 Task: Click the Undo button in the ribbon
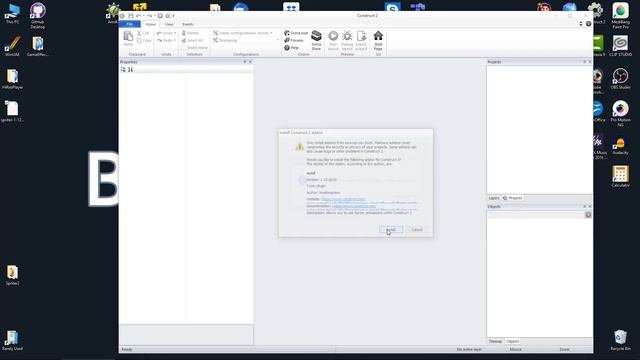pos(165,33)
